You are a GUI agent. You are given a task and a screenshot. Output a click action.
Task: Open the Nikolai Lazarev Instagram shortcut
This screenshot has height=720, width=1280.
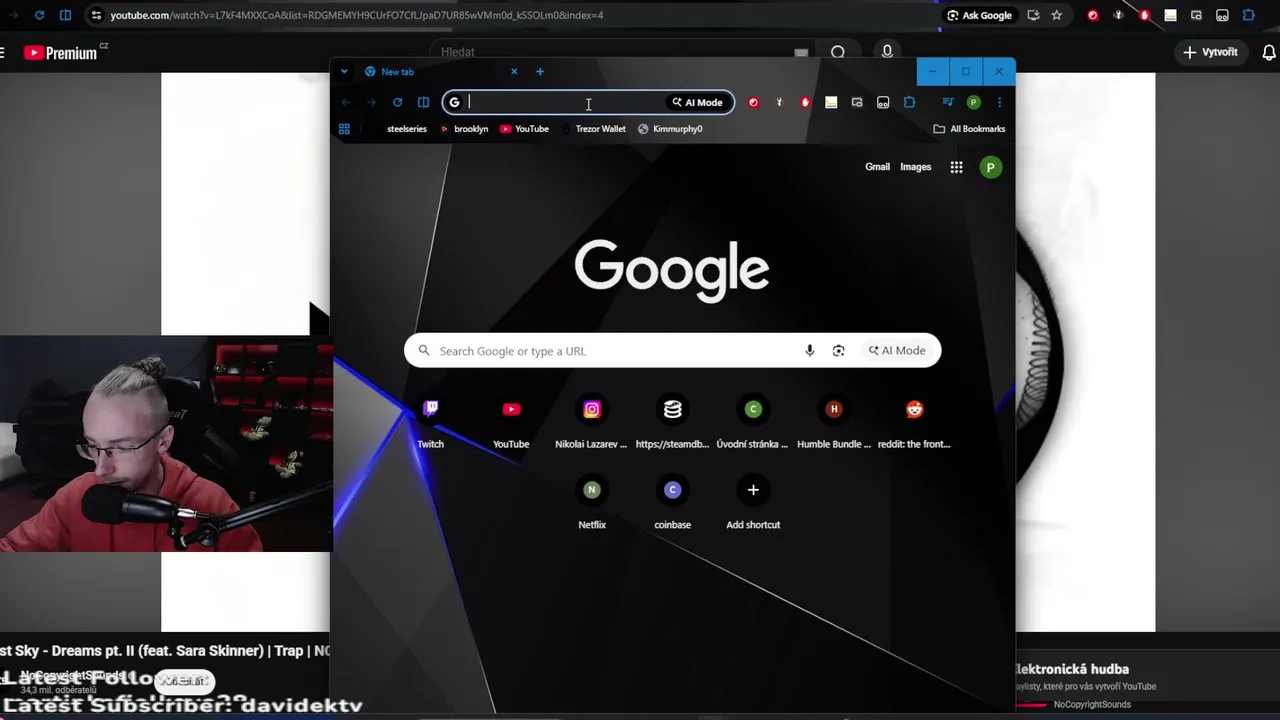click(x=591, y=421)
